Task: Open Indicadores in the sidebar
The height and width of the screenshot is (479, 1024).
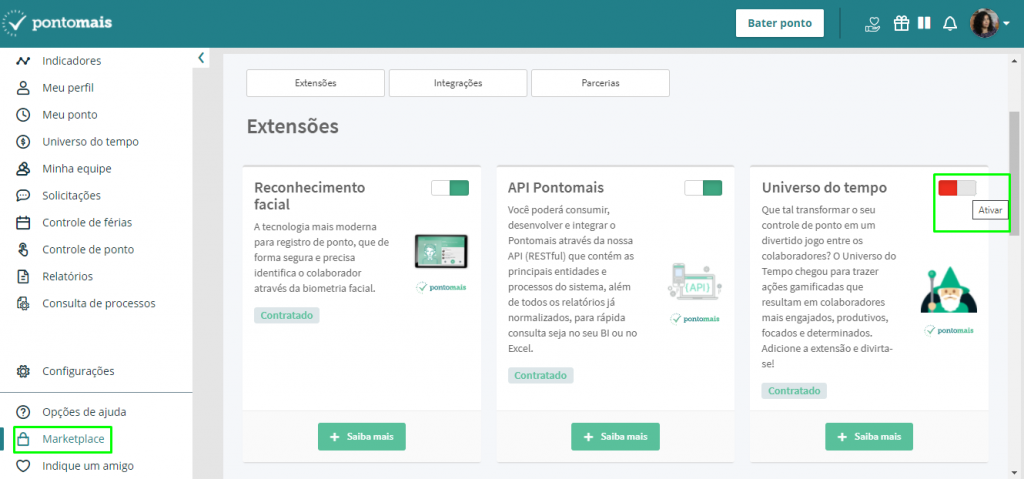Action: pos(72,61)
